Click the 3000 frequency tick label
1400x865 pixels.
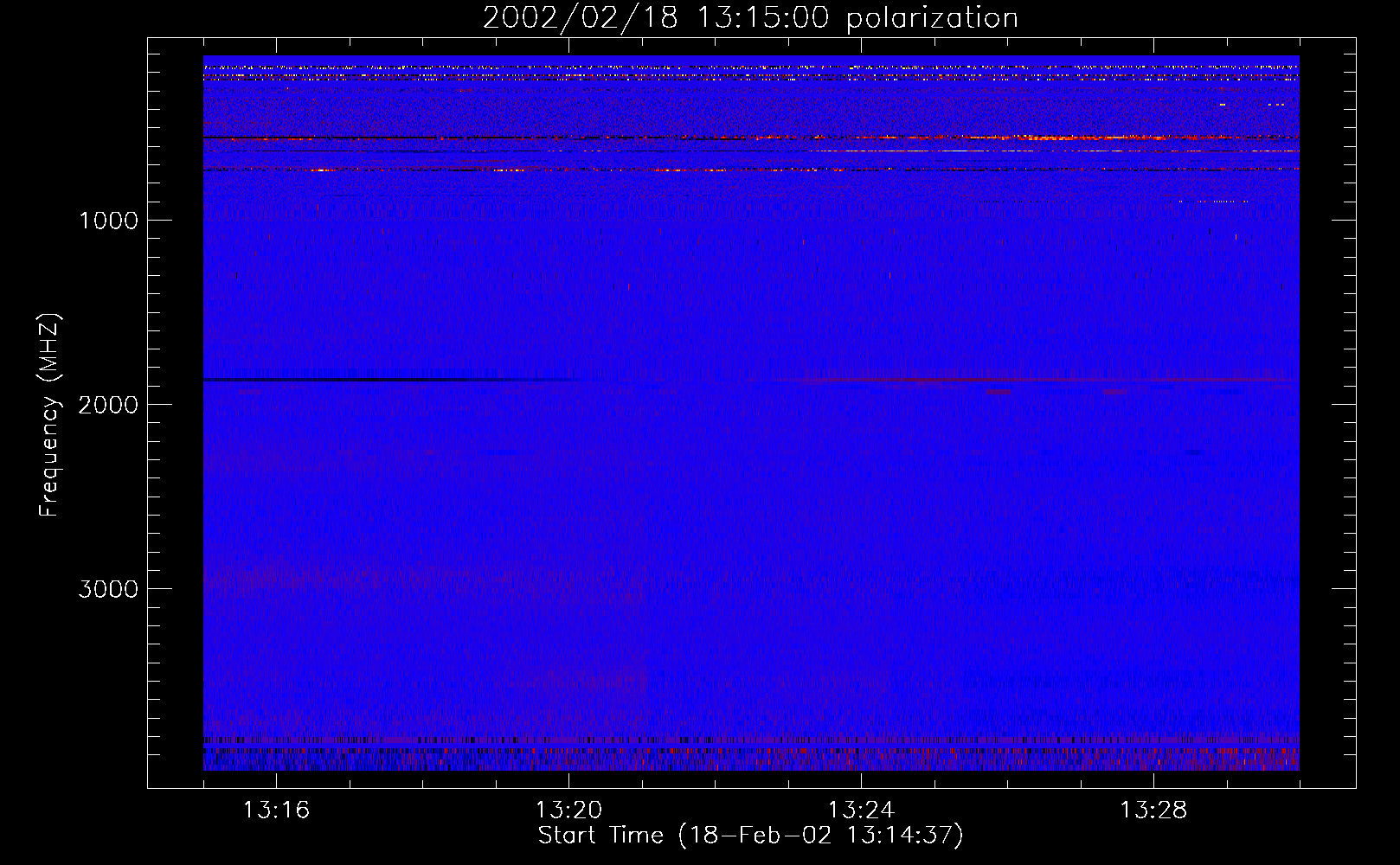click(108, 589)
